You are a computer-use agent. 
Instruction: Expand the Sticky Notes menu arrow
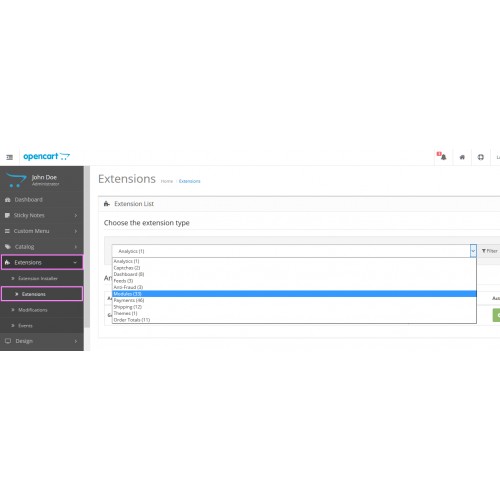[x=76, y=216]
